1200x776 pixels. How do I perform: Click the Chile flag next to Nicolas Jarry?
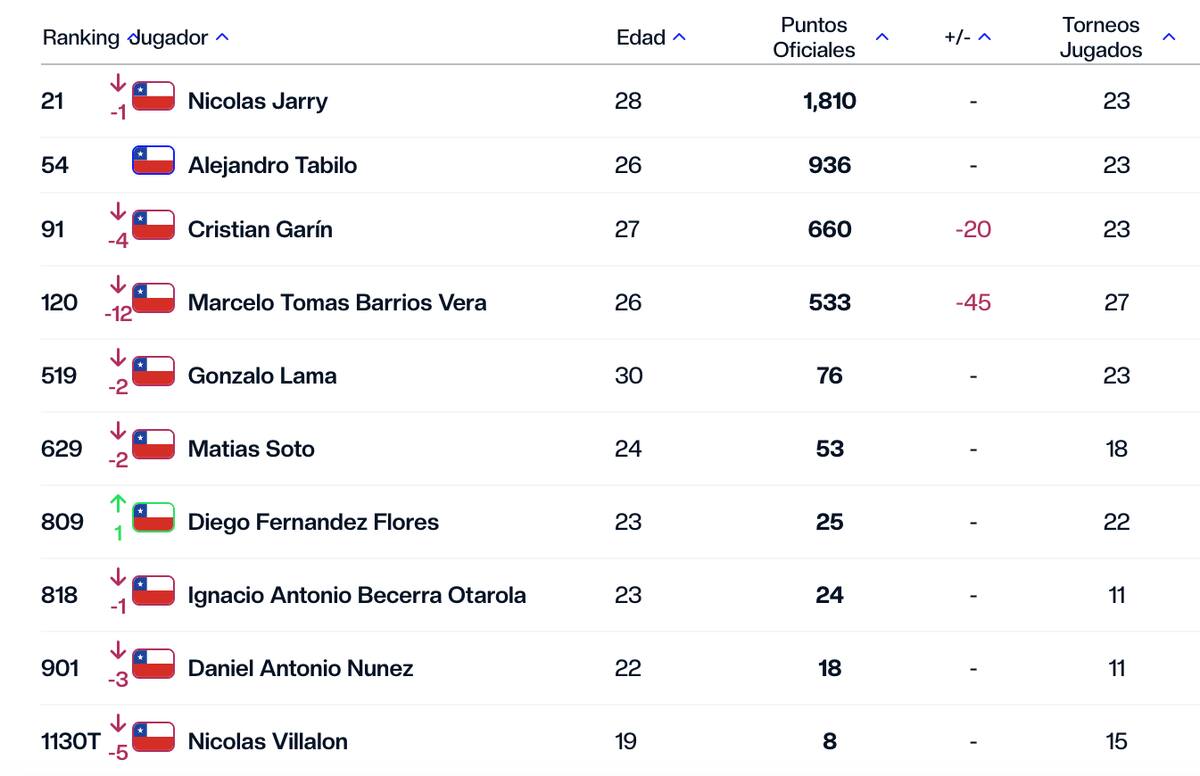point(154,96)
